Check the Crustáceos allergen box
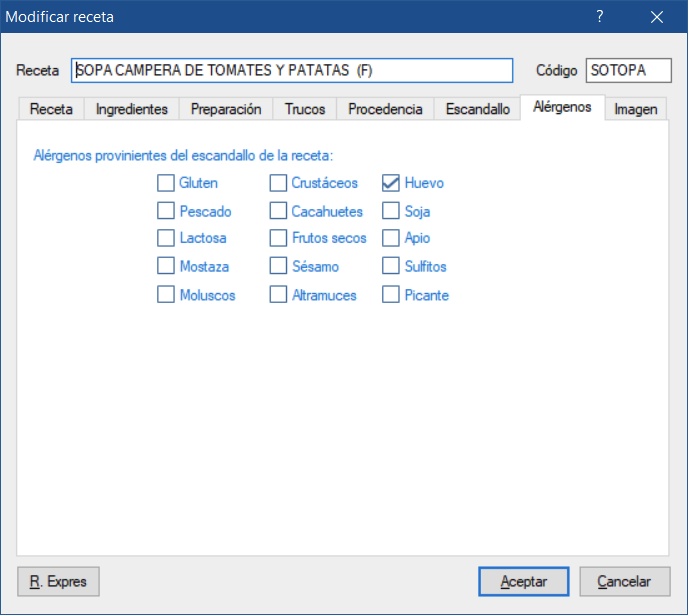The width and height of the screenshot is (688, 615). [278, 183]
